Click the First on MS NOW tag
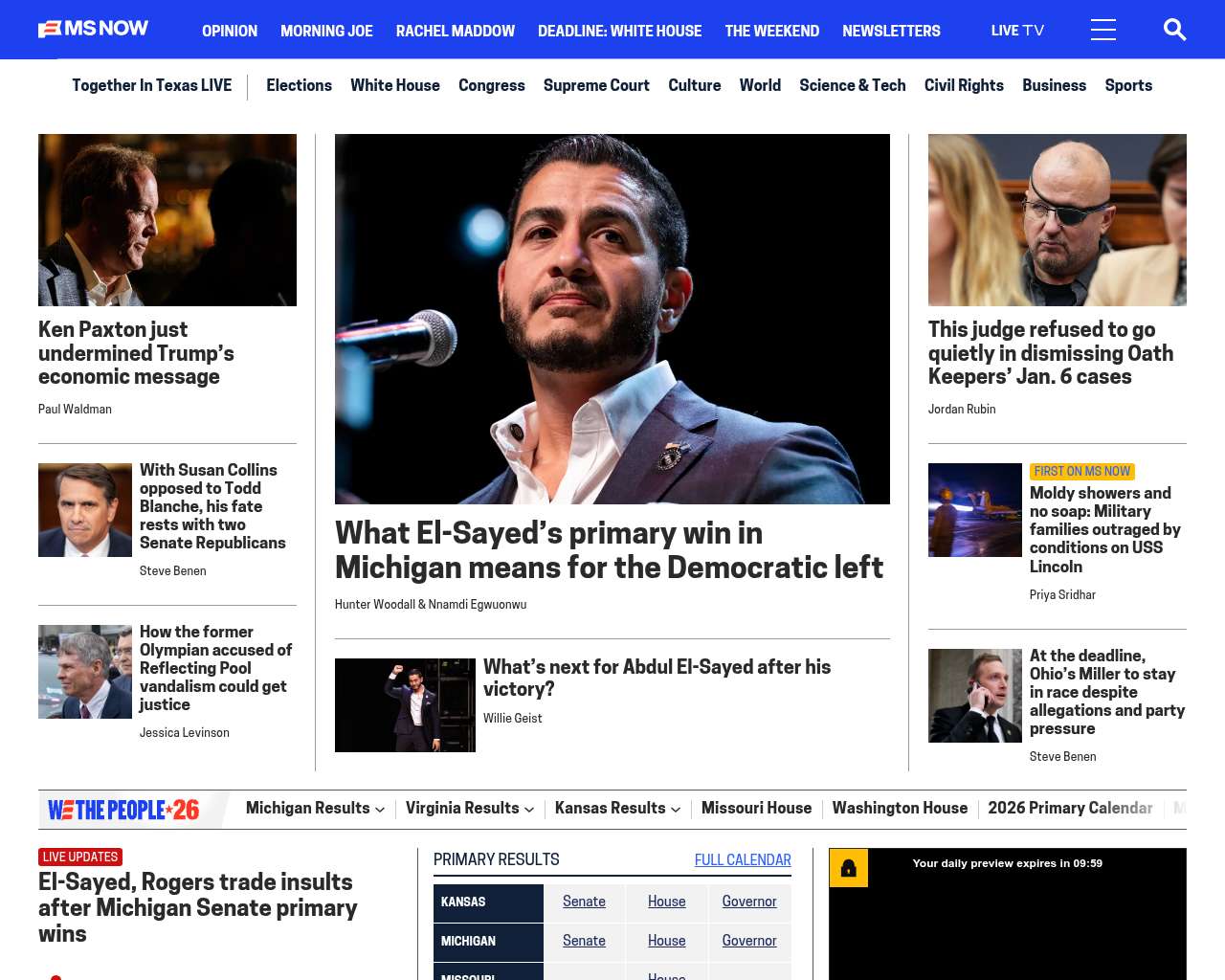 pos(1082,472)
